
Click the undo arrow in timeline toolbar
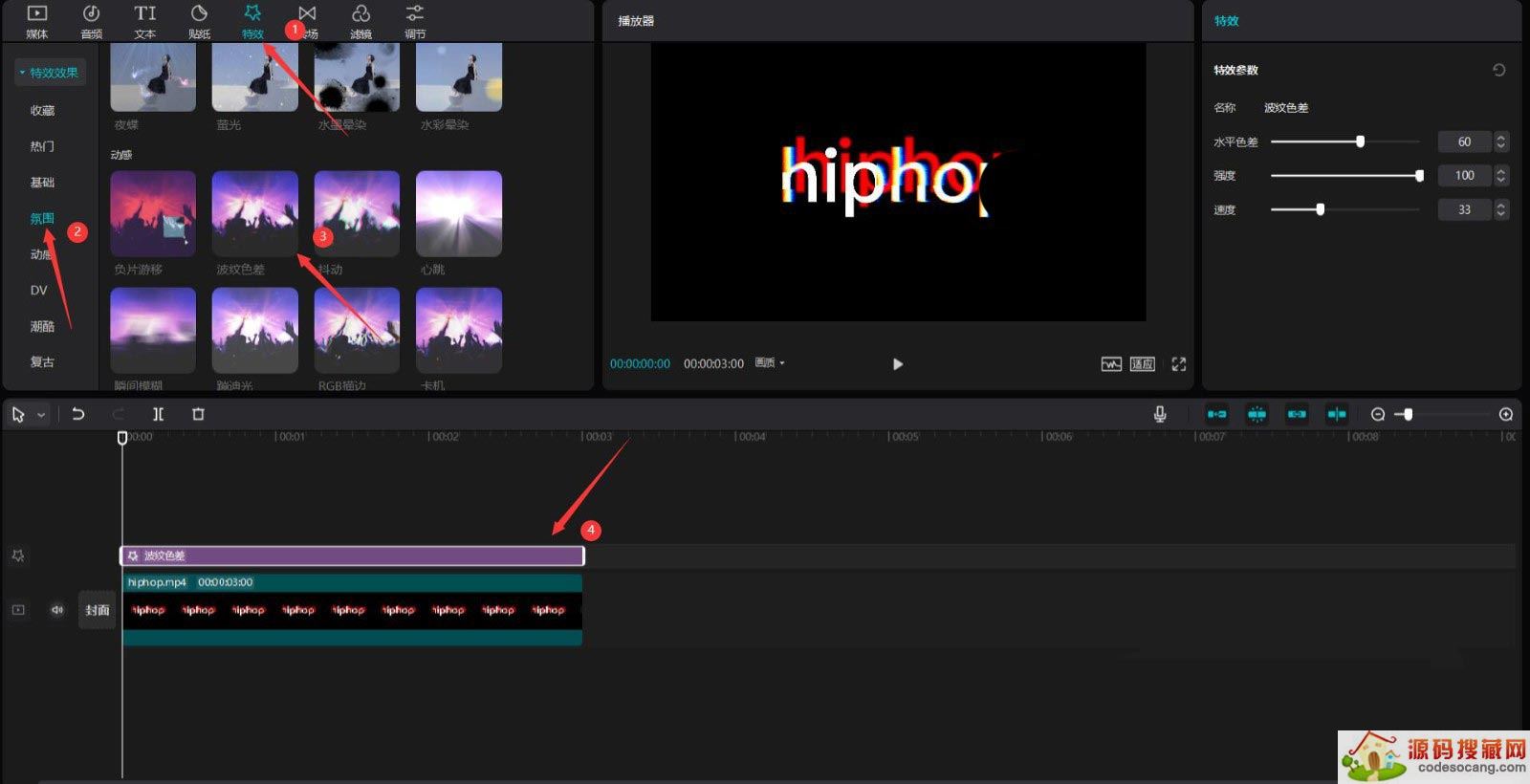coord(78,414)
